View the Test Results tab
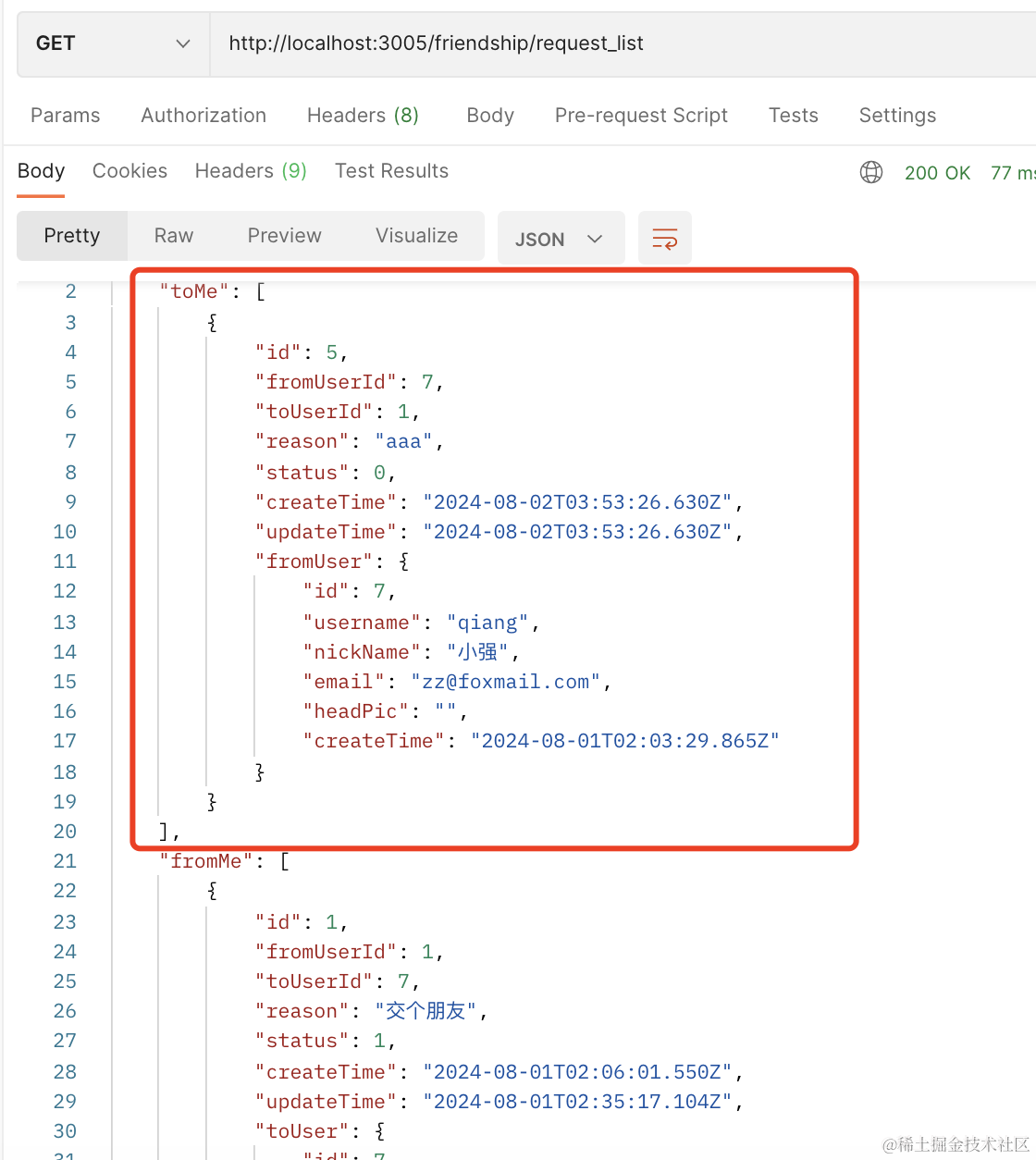The image size is (1036, 1160). click(x=391, y=171)
